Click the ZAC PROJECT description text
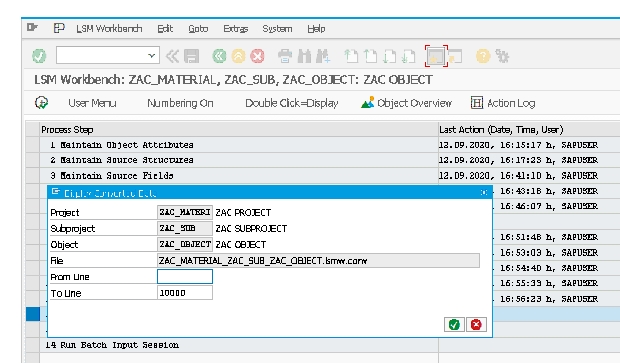The image size is (620, 363). click(x=243, y=213)
